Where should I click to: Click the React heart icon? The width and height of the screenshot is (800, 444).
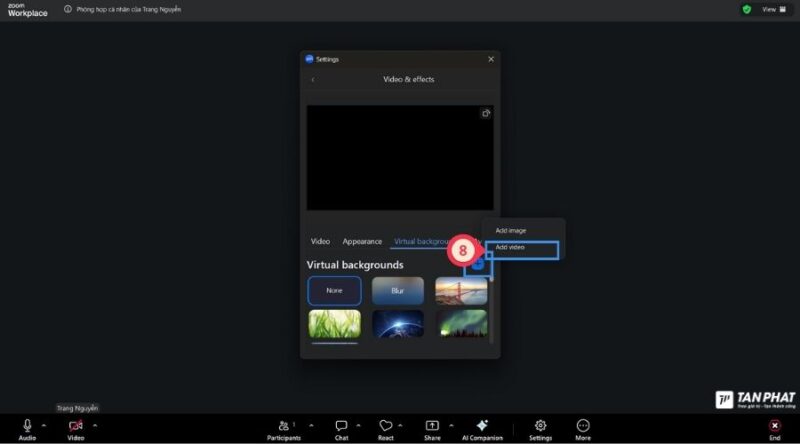click(386, 426)
